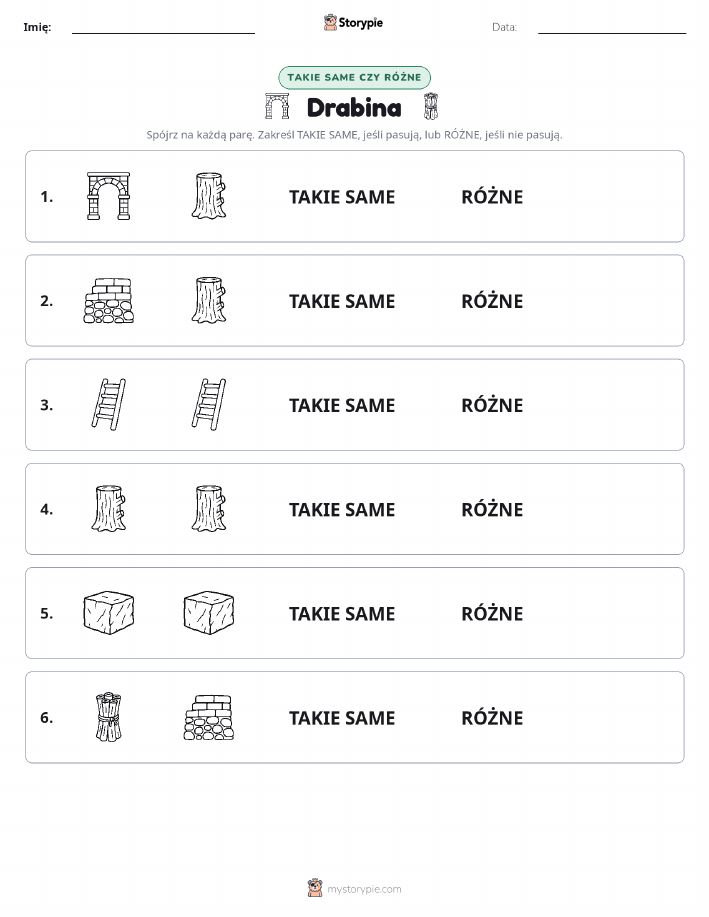Click the left tree stump in row 4
This screenshot has width=709, height=917.
pos(108,509)
